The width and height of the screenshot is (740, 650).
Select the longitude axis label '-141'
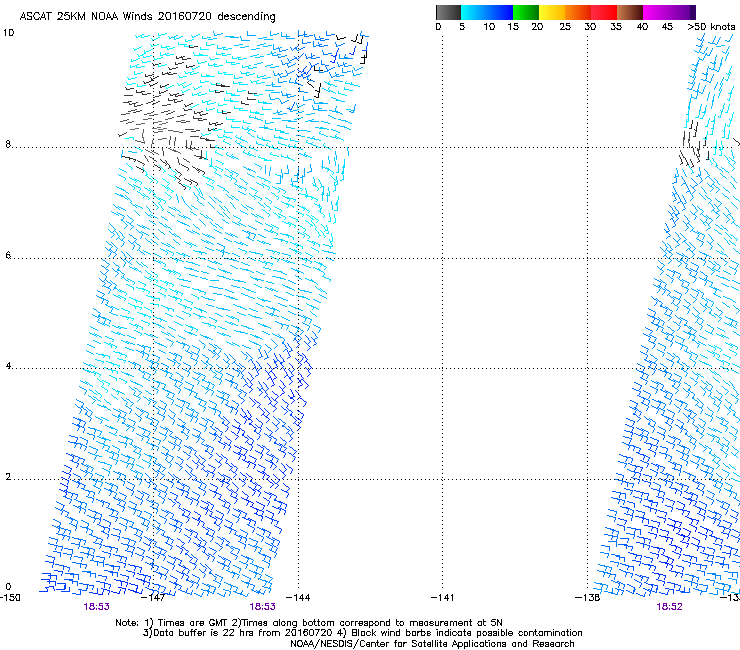coord(442,598)
